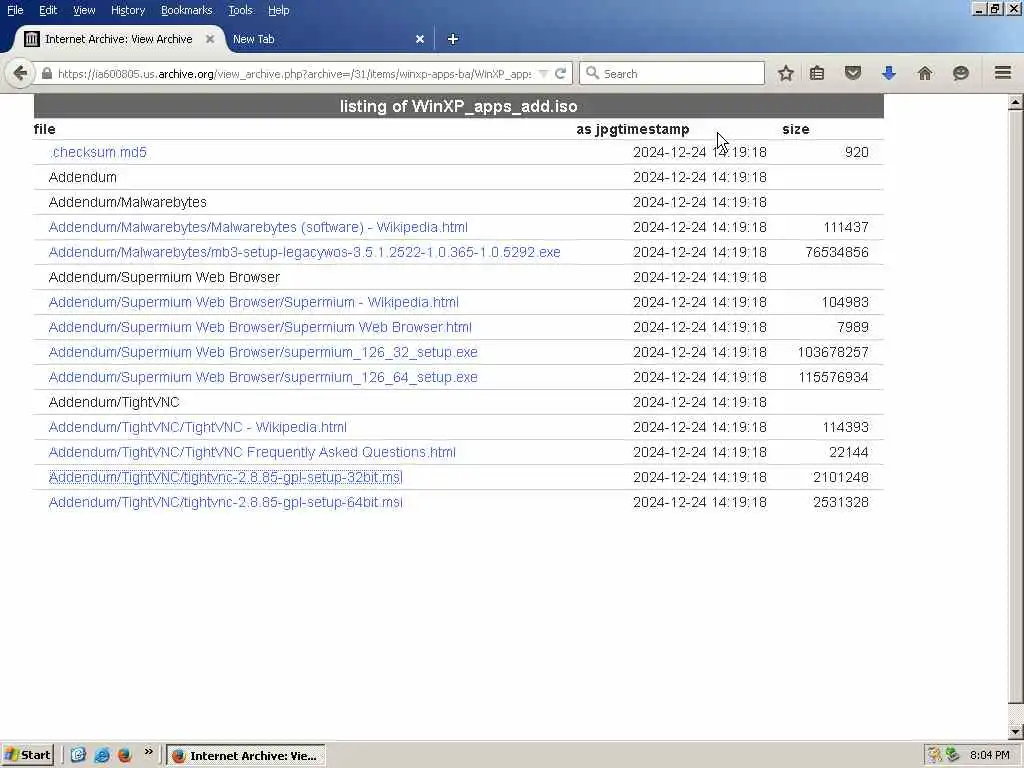
Task: Click the padlock site identity icon
Action: pyautogui.click(x=46, y=74)
